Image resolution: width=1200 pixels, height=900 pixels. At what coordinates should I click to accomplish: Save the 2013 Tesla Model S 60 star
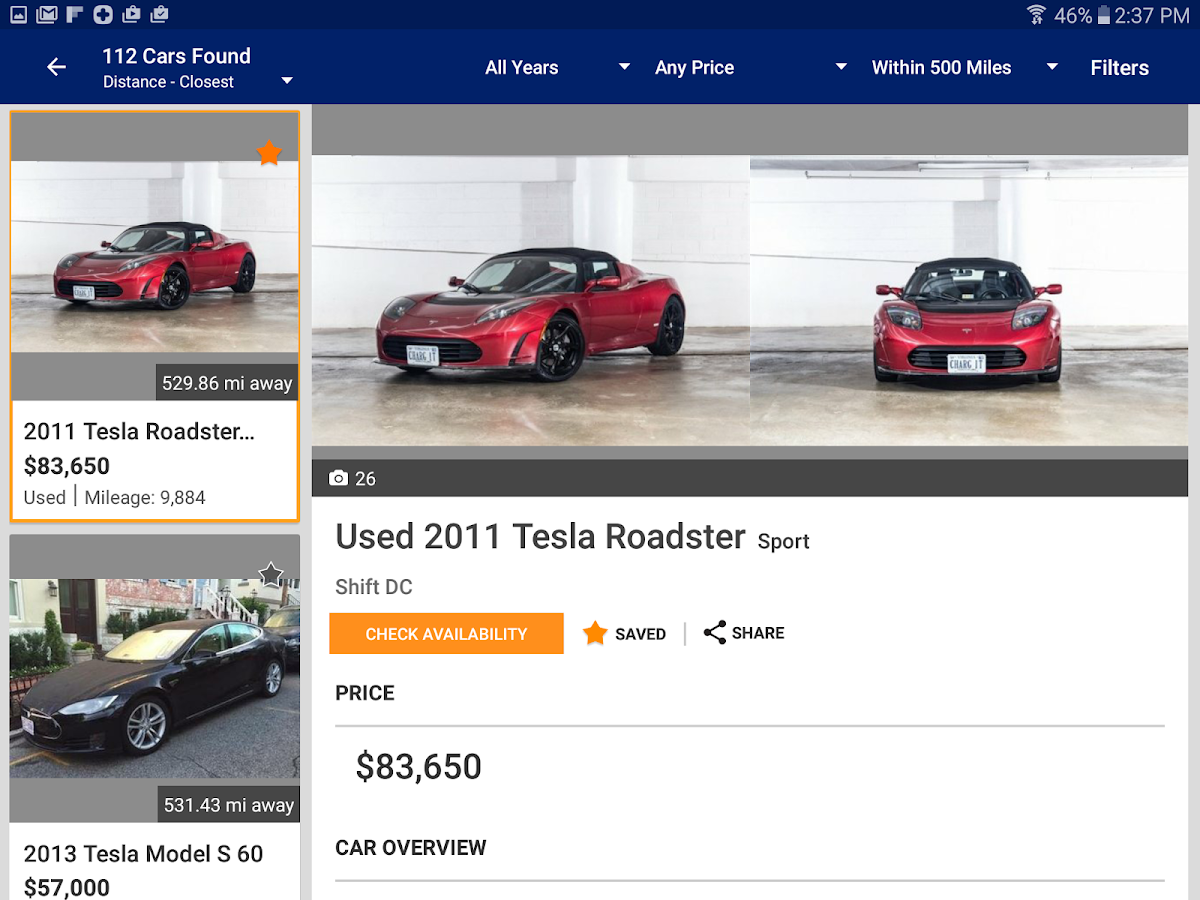click(271, 574)
